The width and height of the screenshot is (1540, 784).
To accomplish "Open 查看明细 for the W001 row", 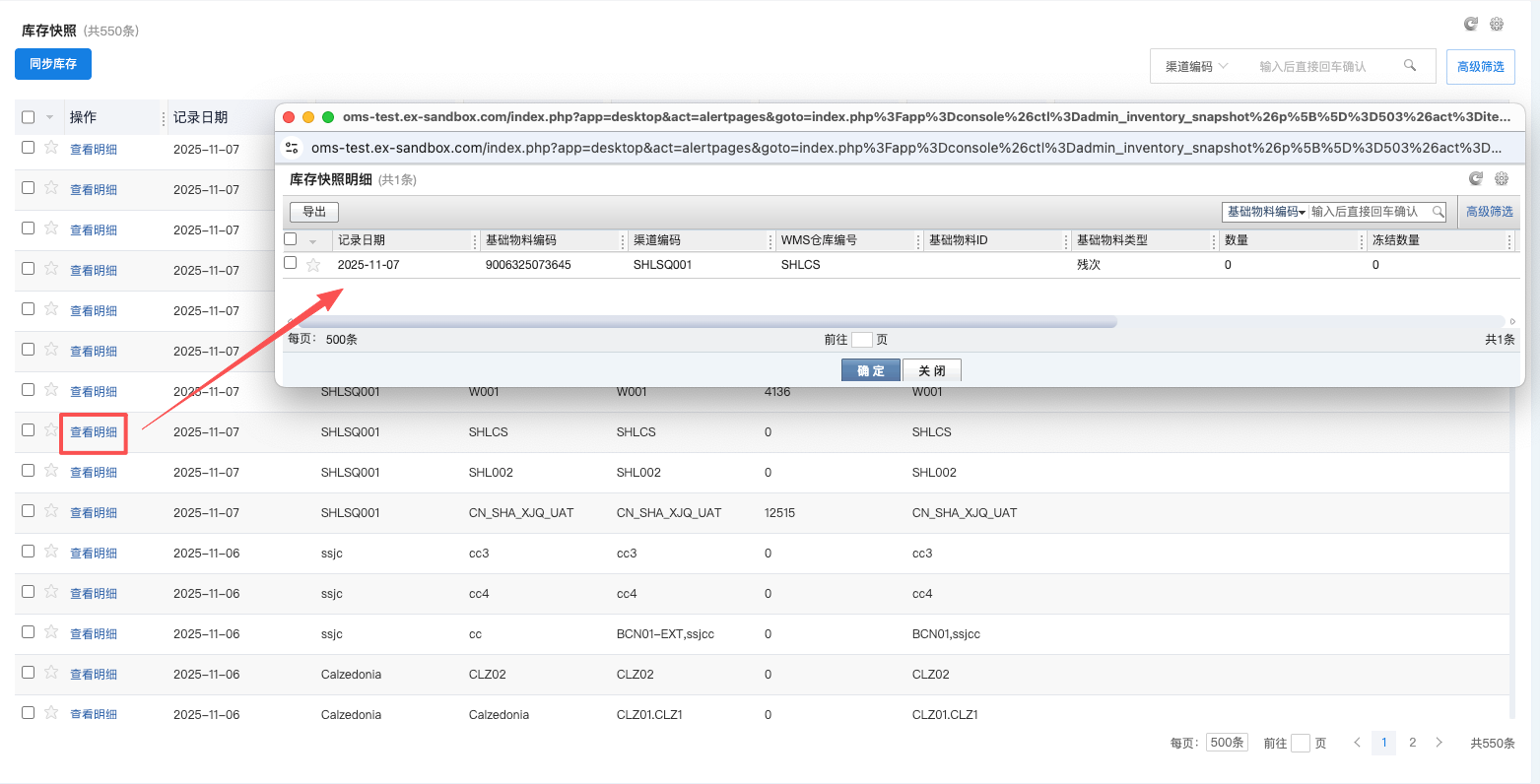I will point(94,392).
